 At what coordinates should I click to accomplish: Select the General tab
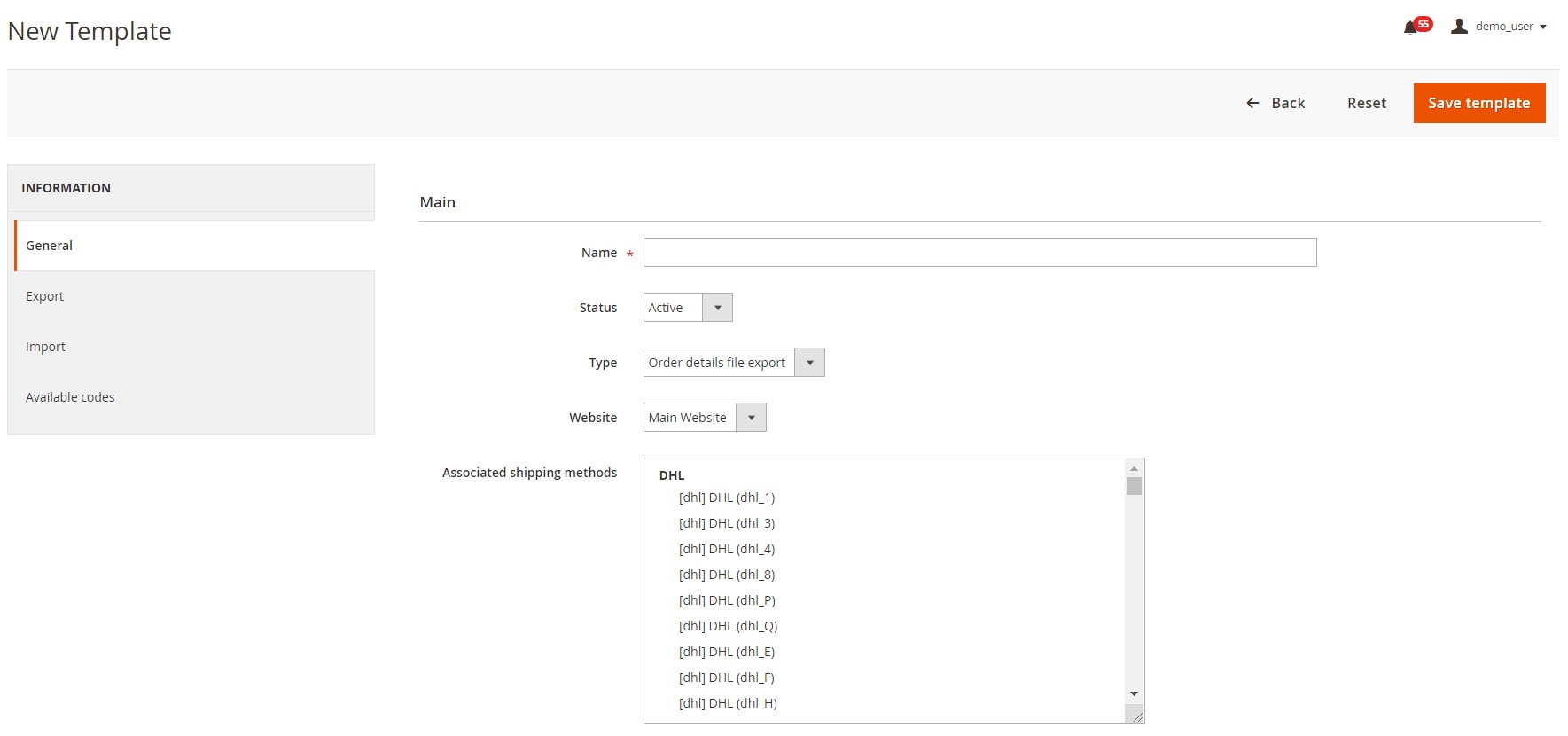[195, 246]
